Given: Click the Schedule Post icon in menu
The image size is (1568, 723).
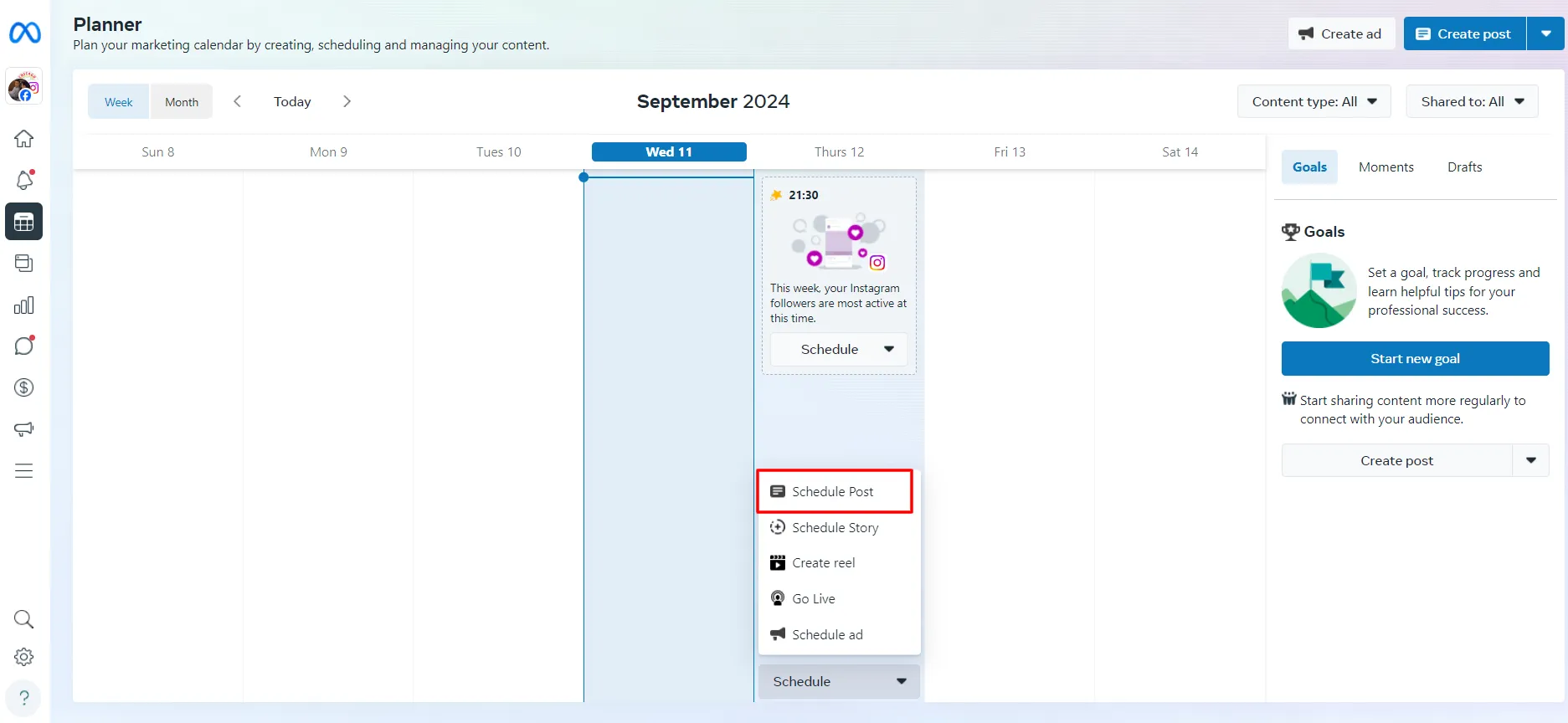Looking at the screenshot, I should pyautogui.click(x=778, y=491).
